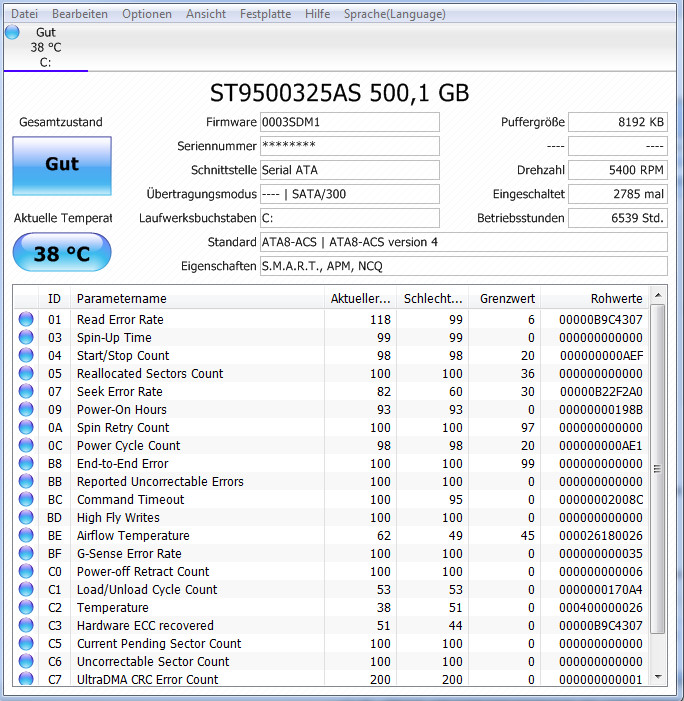
Task: Click the Übertragungsmodus field SATA/300
Action: click(350, 194)
